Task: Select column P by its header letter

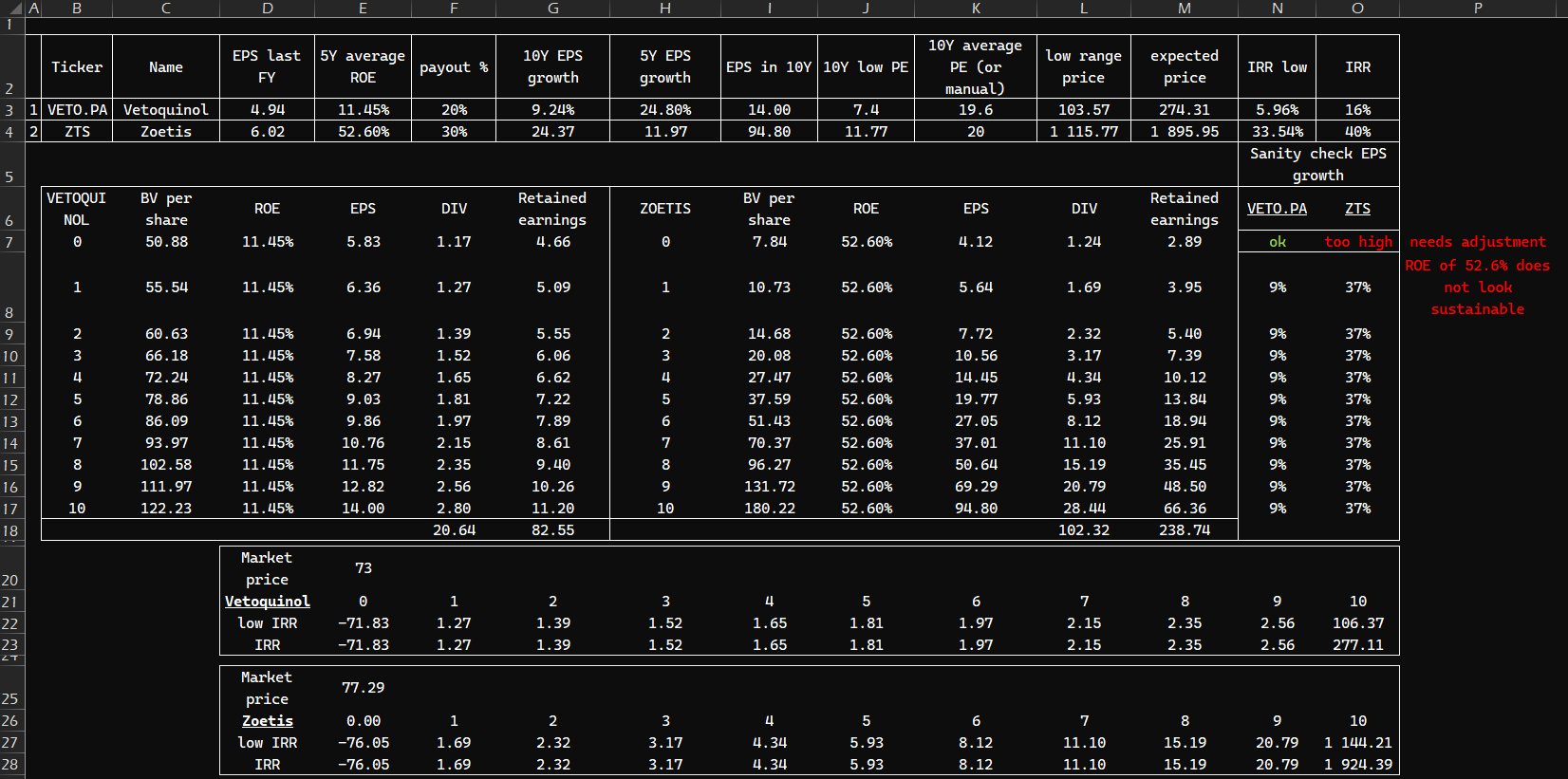Action: pyautogui.click(x=1478, y=8)
